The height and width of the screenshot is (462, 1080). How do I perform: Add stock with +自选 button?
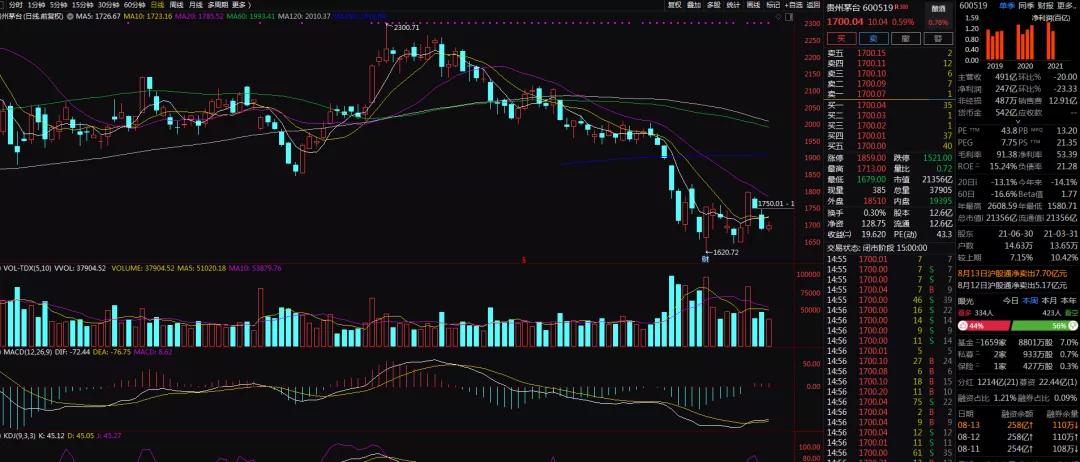(x=794, y=5)
